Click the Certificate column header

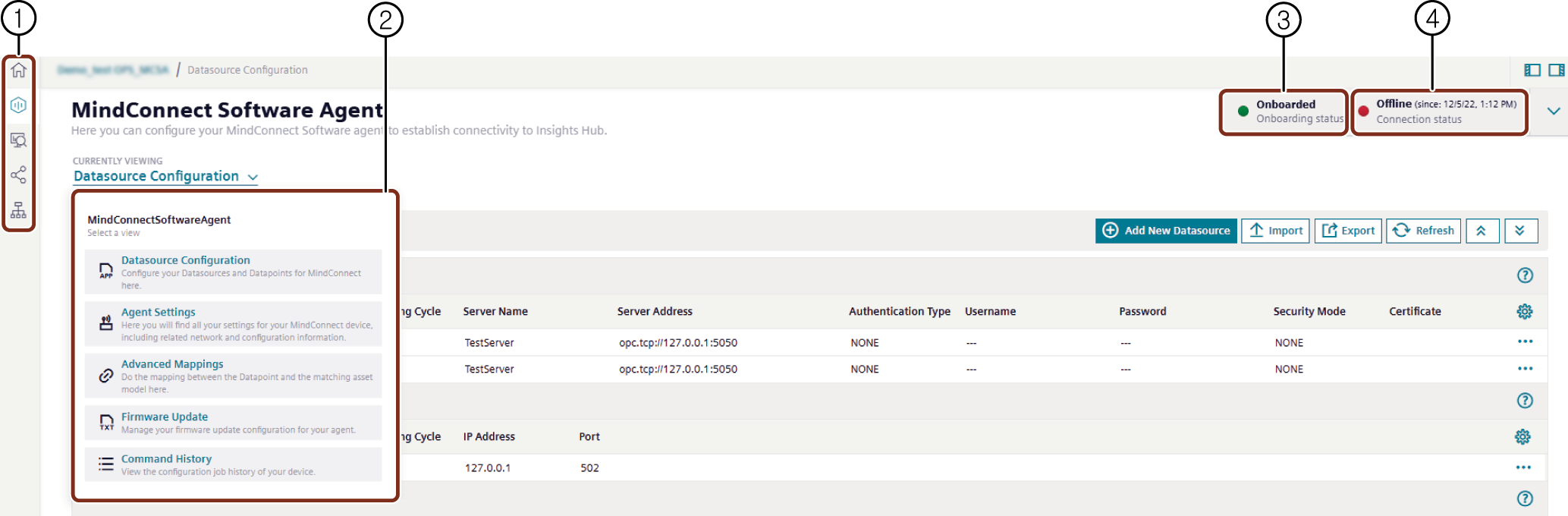(1415, 311)
